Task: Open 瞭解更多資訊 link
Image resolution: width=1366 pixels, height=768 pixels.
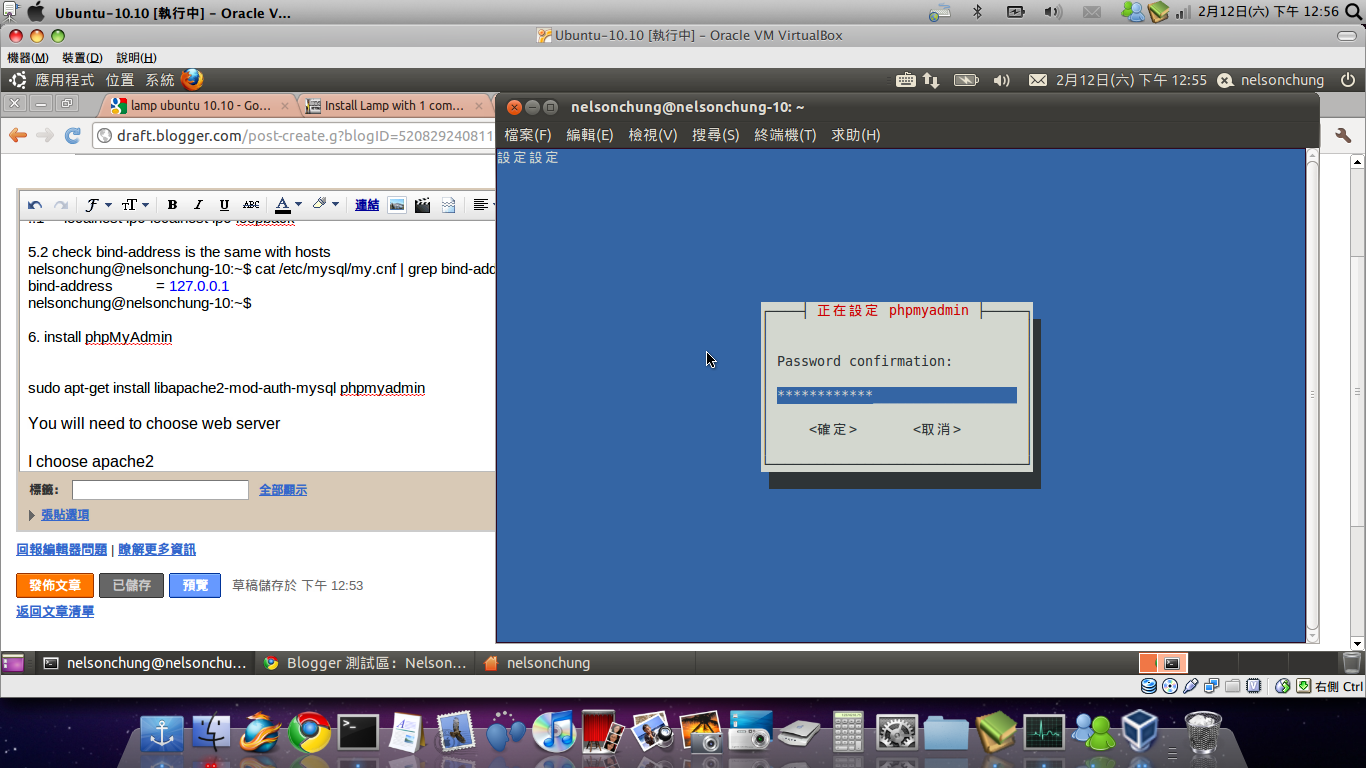Action: (157, 550)
